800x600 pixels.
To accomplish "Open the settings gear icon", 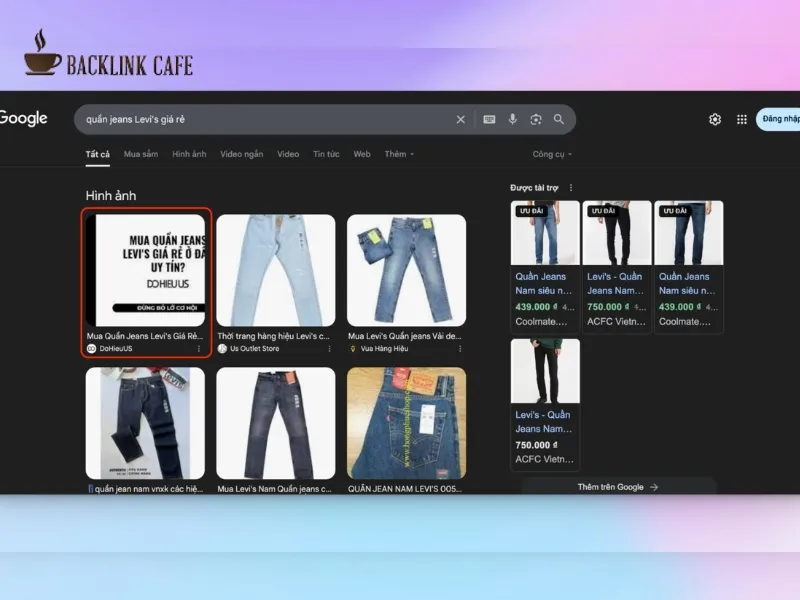I will pos(715,119).
